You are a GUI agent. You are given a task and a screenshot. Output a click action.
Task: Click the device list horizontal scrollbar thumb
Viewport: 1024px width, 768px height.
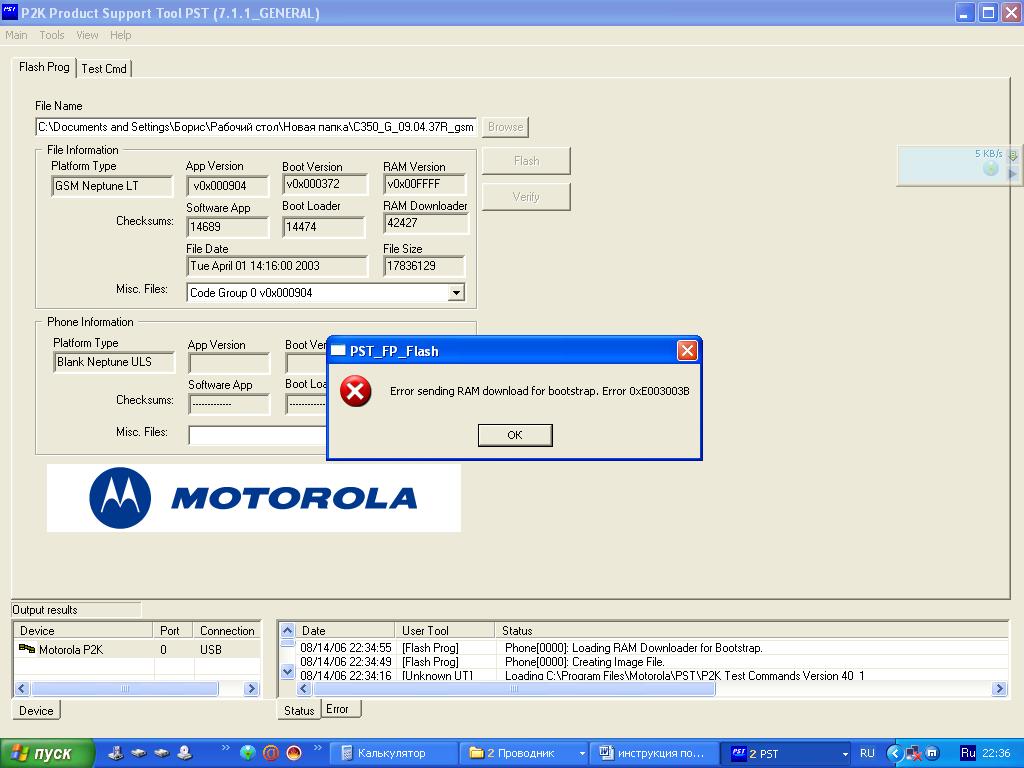point(125,688)
